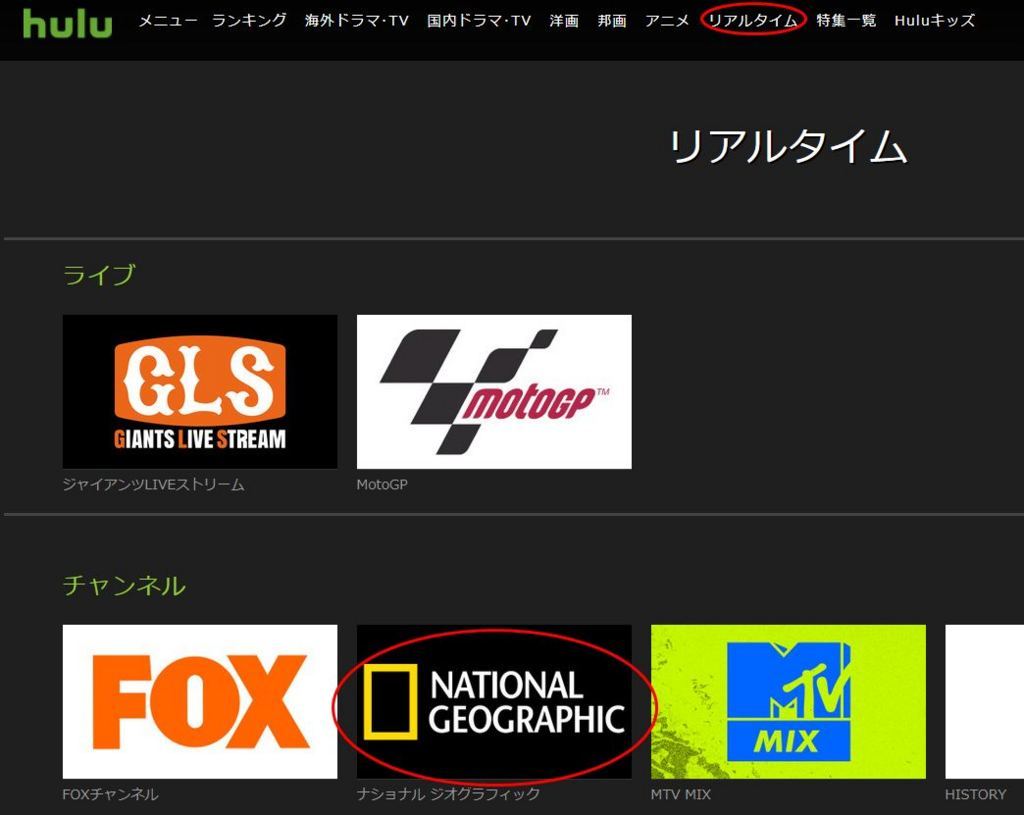
Task: Click the ライブ section heading
Action: tap(99, 275)
